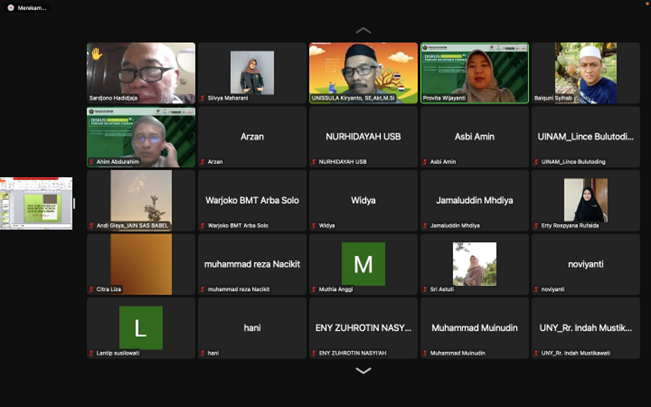Select the Warjoko BMT Arba Solo participant tile
The width and height of the screenshot is (651, 407).
(252, 200)
